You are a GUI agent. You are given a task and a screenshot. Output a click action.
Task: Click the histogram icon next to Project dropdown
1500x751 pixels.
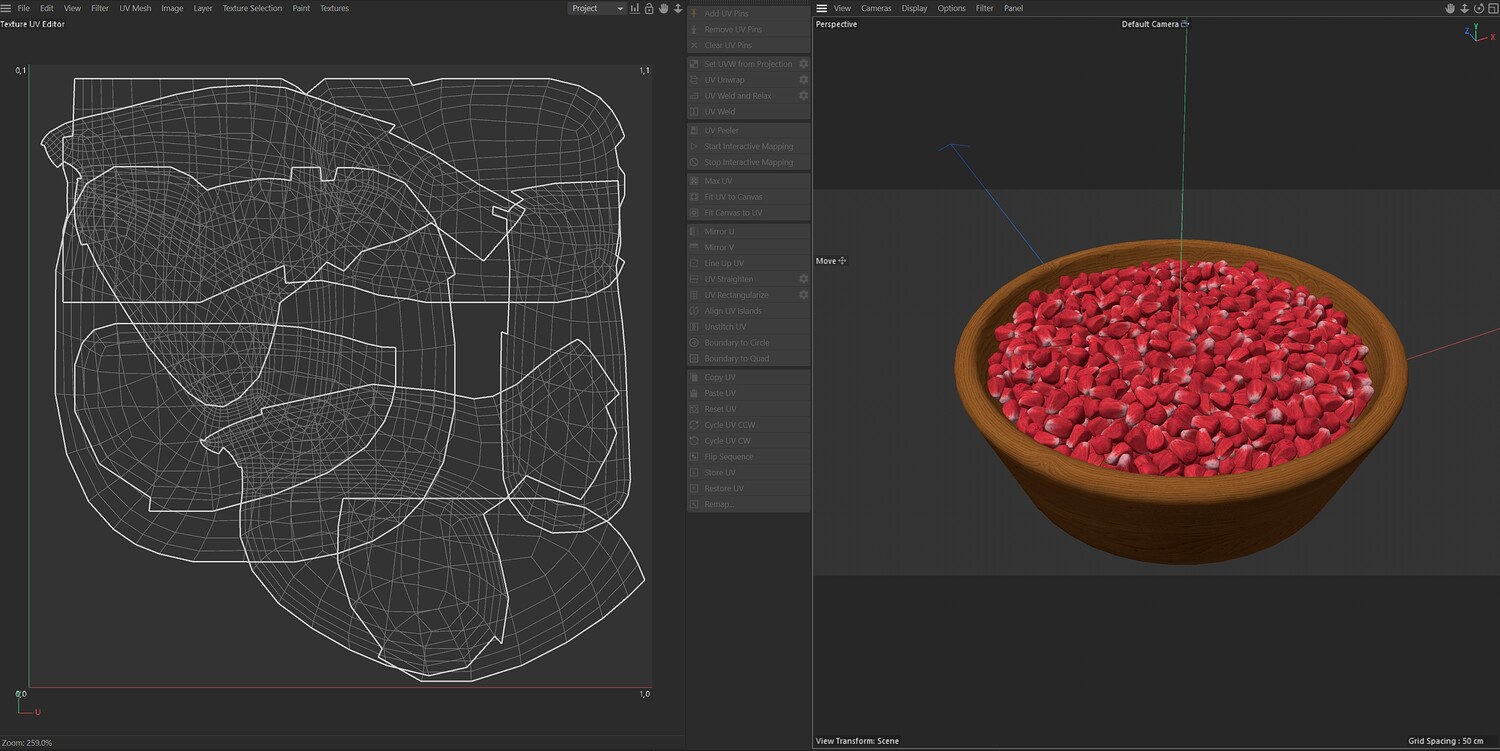635,8
